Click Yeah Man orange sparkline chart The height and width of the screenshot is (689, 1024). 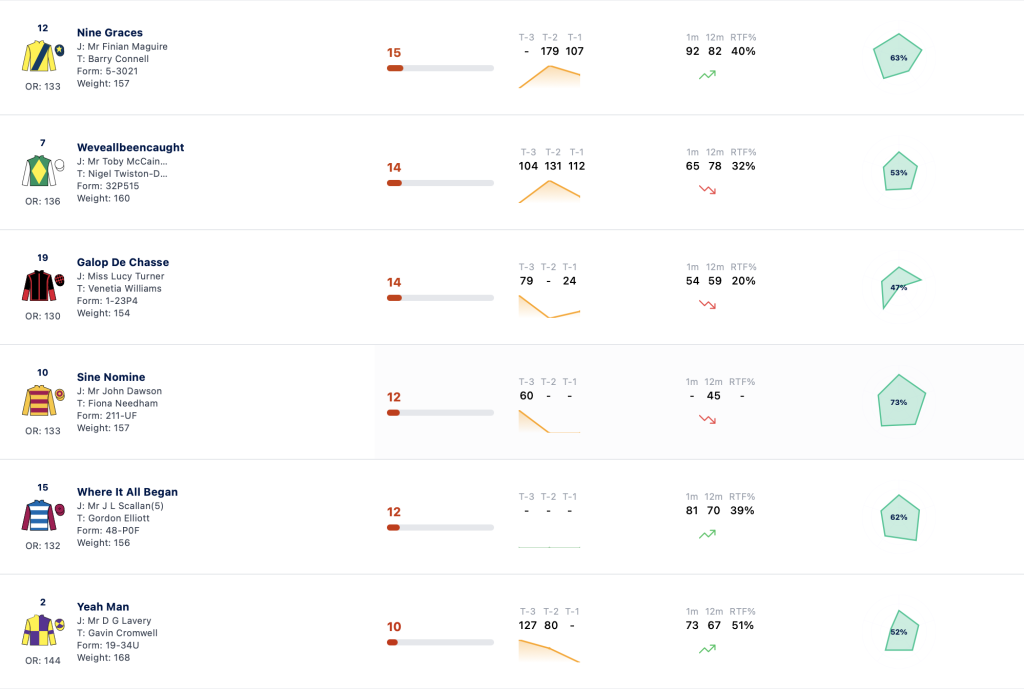point(549,651)
